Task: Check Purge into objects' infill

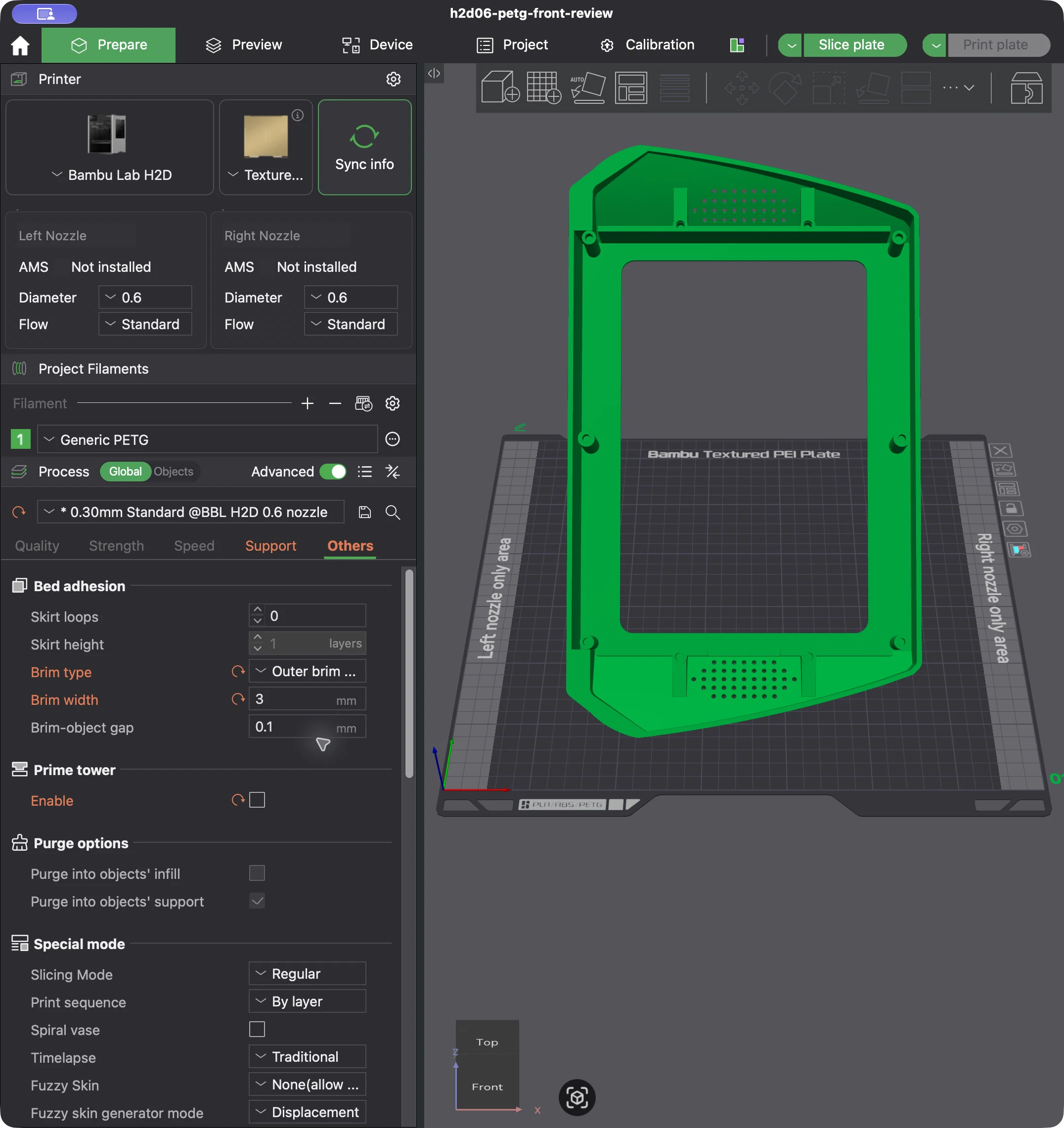Action: click(x=257, y=873)
